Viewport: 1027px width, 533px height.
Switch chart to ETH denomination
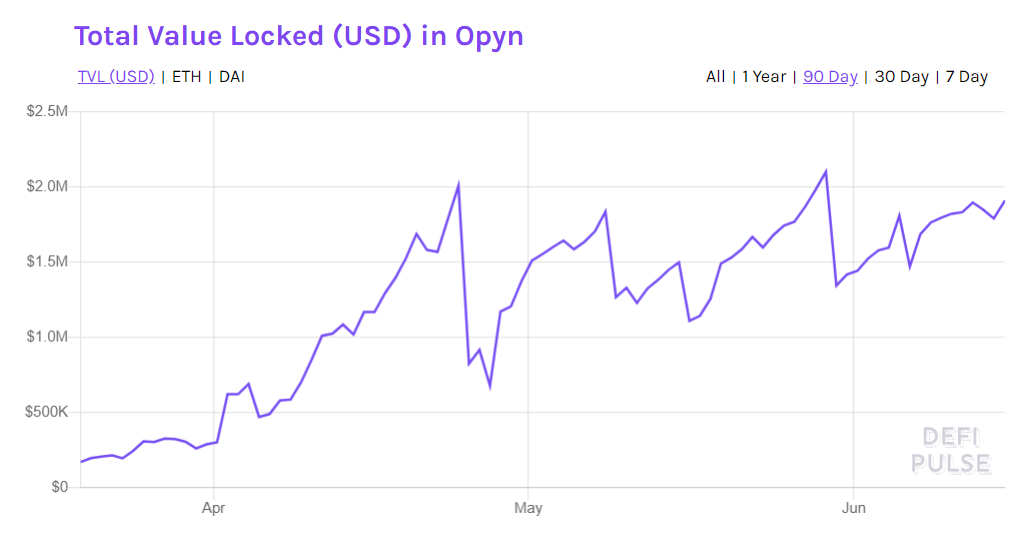pos(186,77)
